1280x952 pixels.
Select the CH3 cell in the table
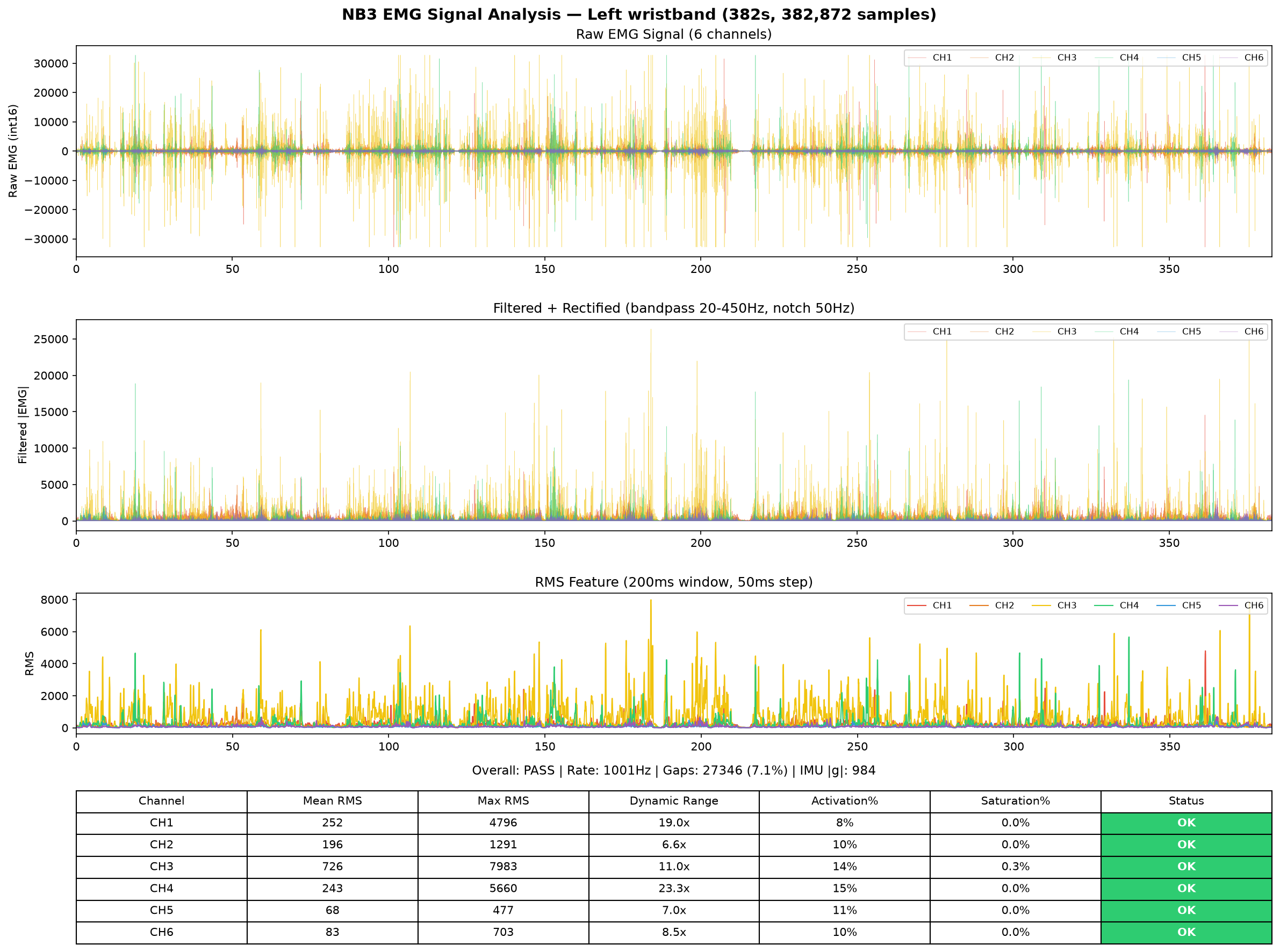click(x=161, y=867)
